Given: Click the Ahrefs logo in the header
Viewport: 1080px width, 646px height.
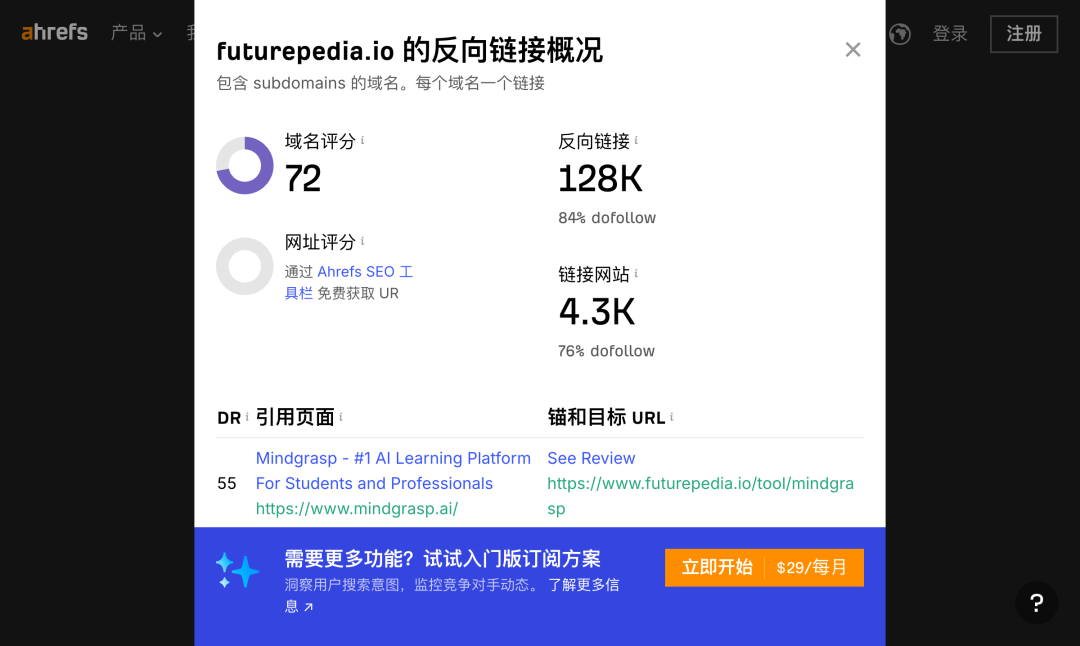Looking at the screenshot, I should click(55, 32).
